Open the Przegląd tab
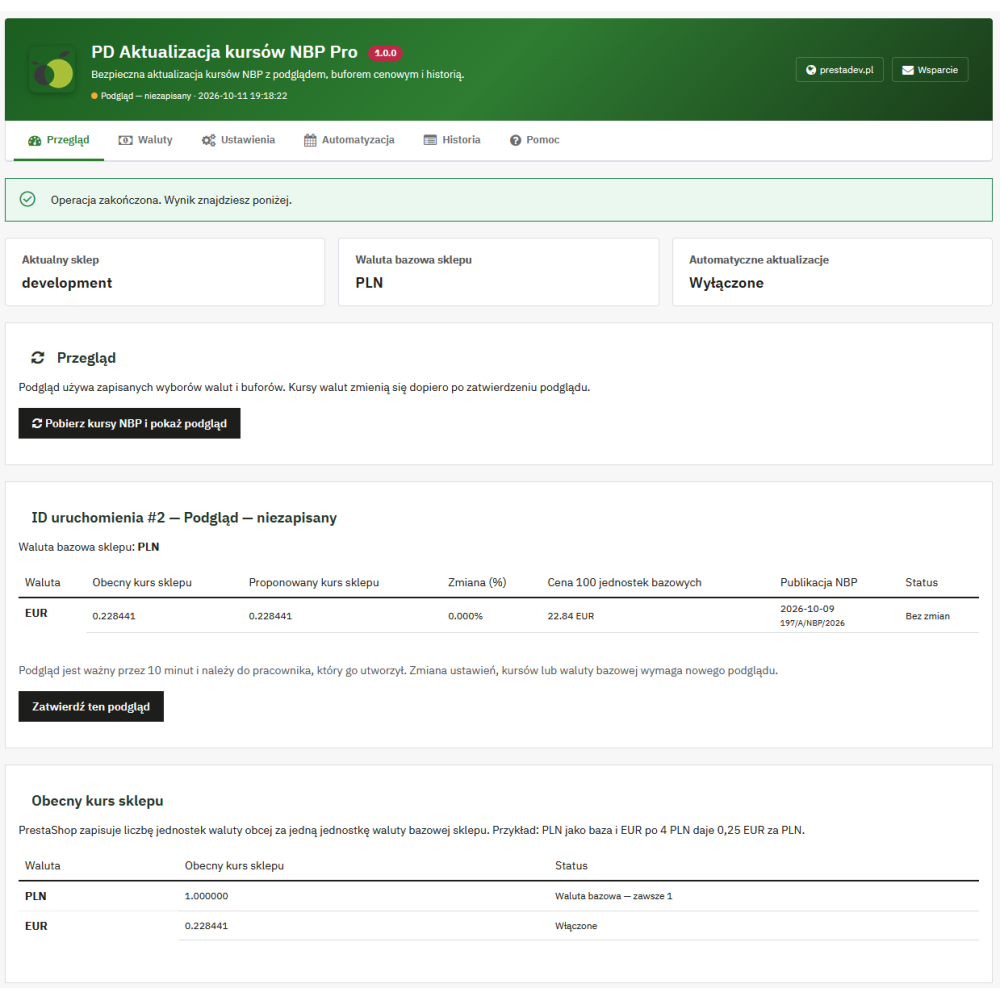 click(59, 140)
